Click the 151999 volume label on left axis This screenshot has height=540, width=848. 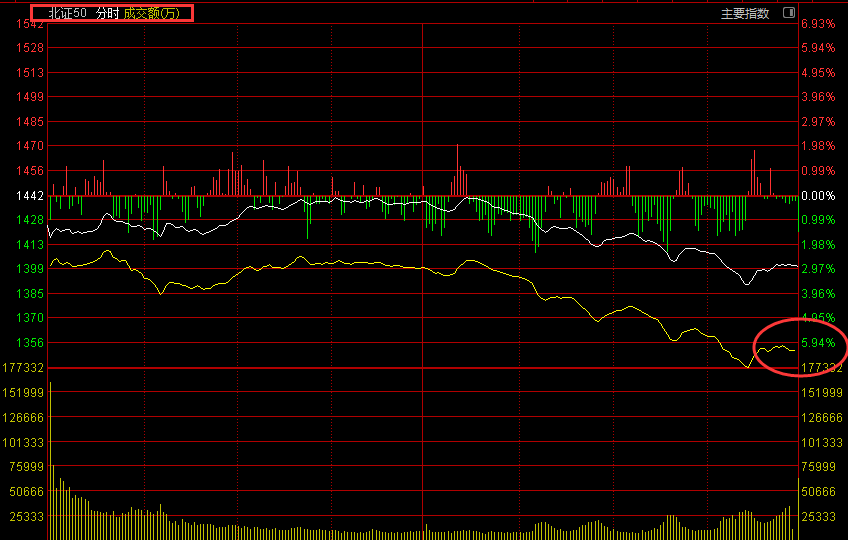(23, 392)
